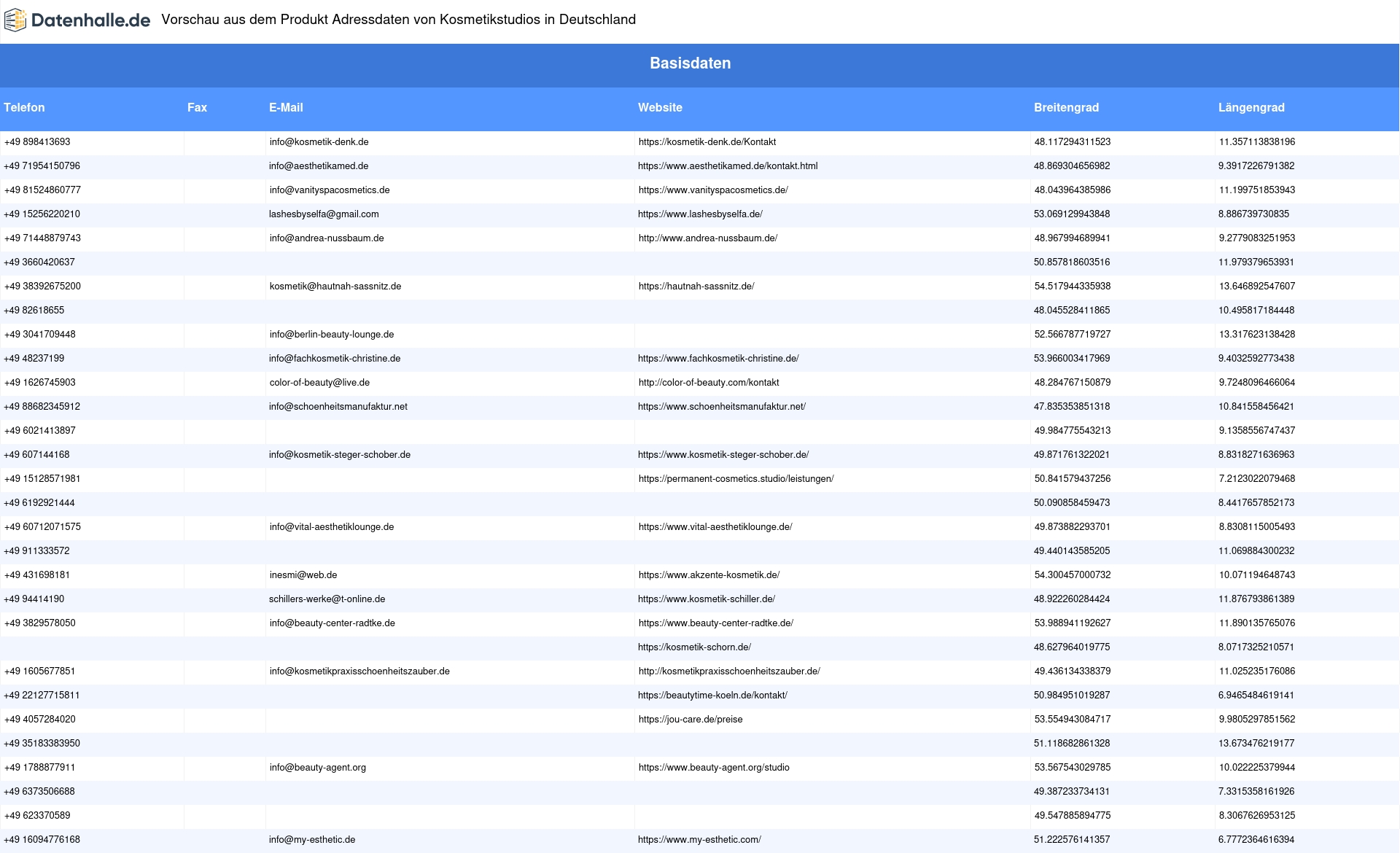
Task: Click website permanent-cosmetics.studio/leistungen
Action: click(736, 479)
